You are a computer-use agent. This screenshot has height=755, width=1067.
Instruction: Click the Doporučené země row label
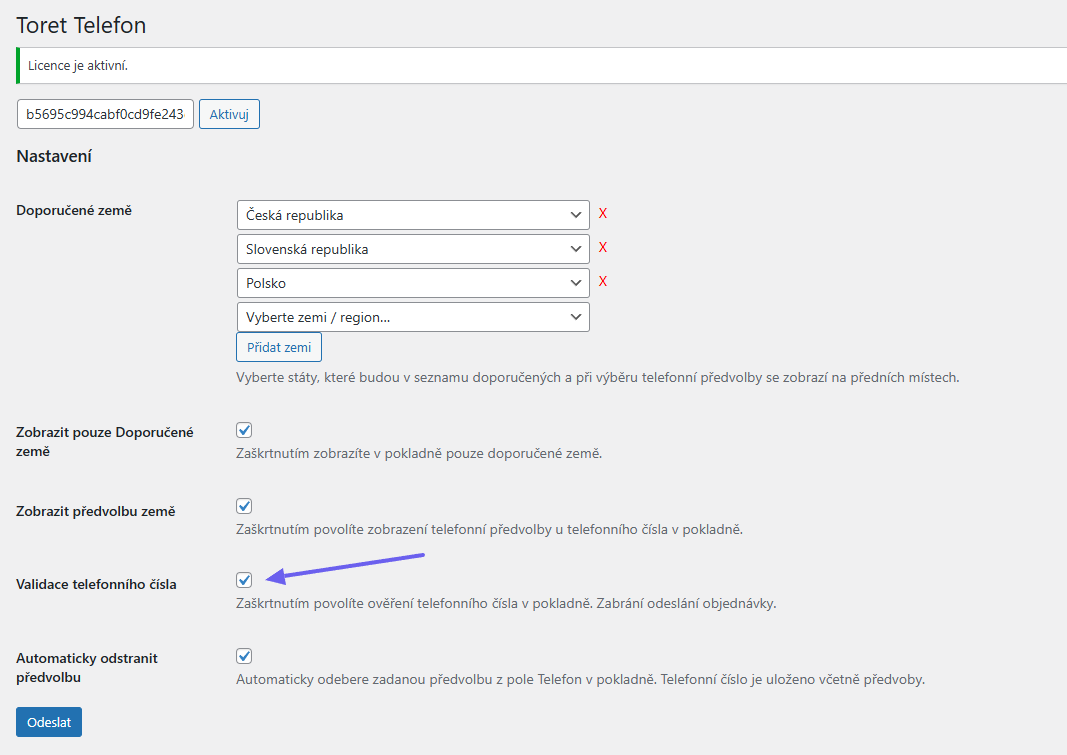(x=74, y=211)
